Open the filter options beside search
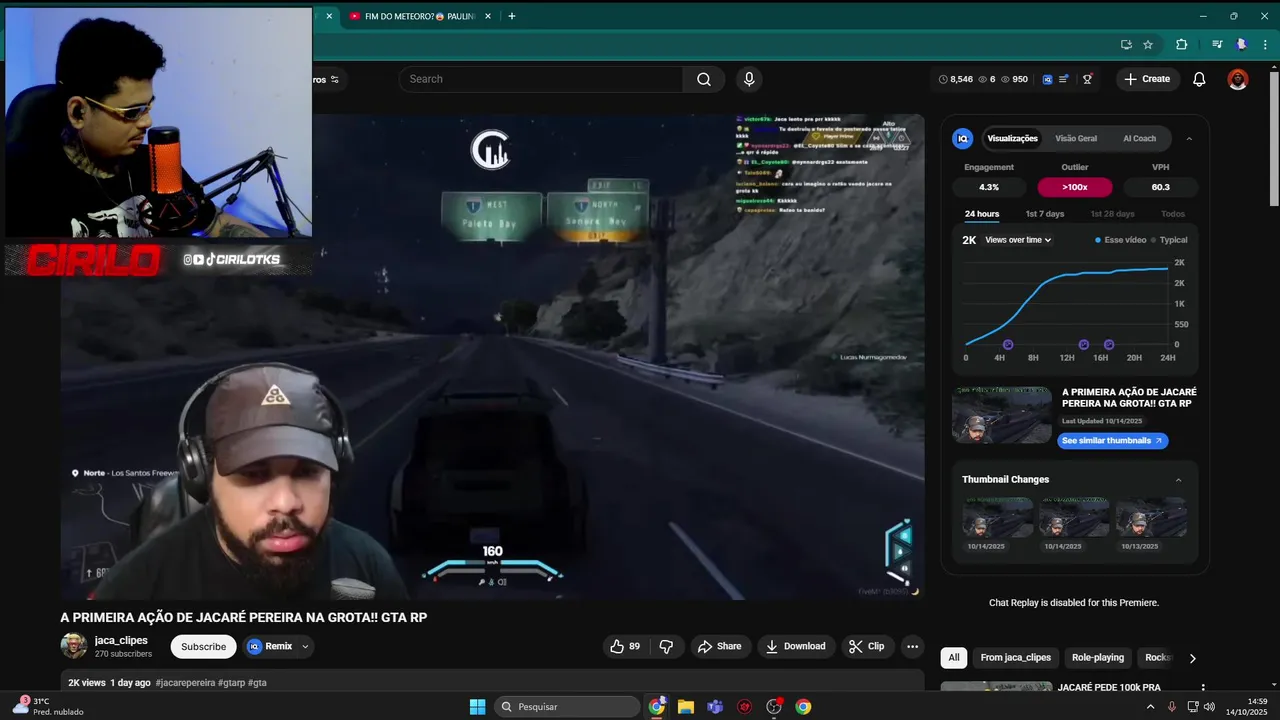This screenshot has height=720, width=1280. [x=334, y=79]
